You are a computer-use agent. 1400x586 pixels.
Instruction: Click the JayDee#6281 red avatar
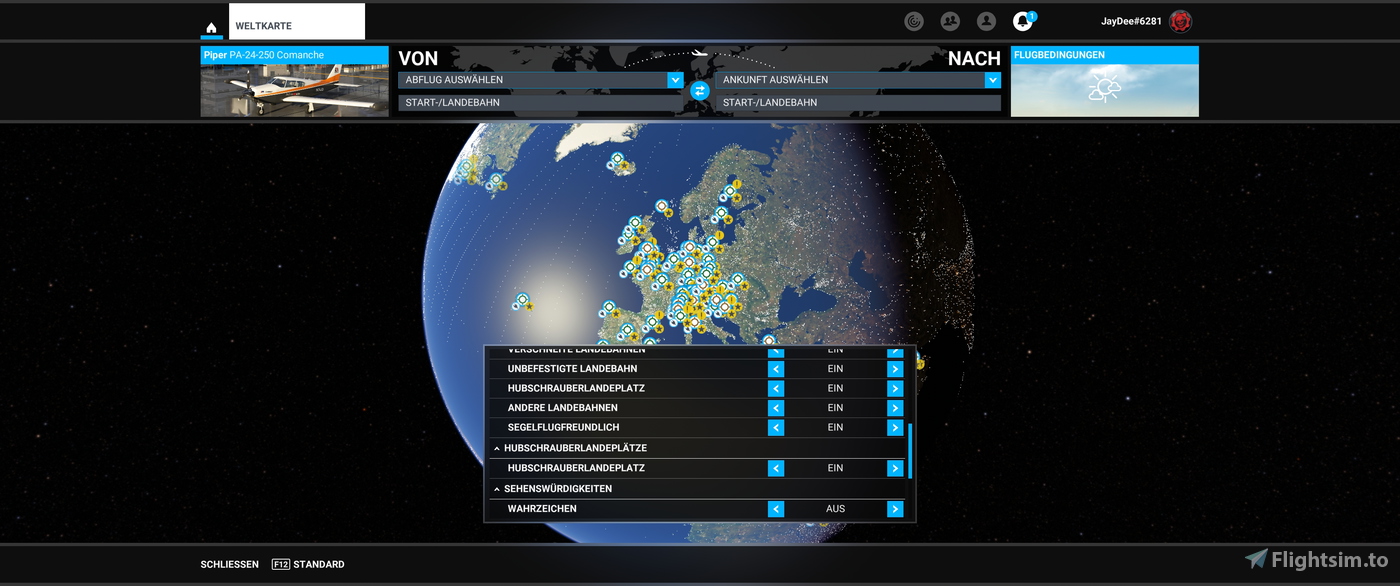point(1181,21)
